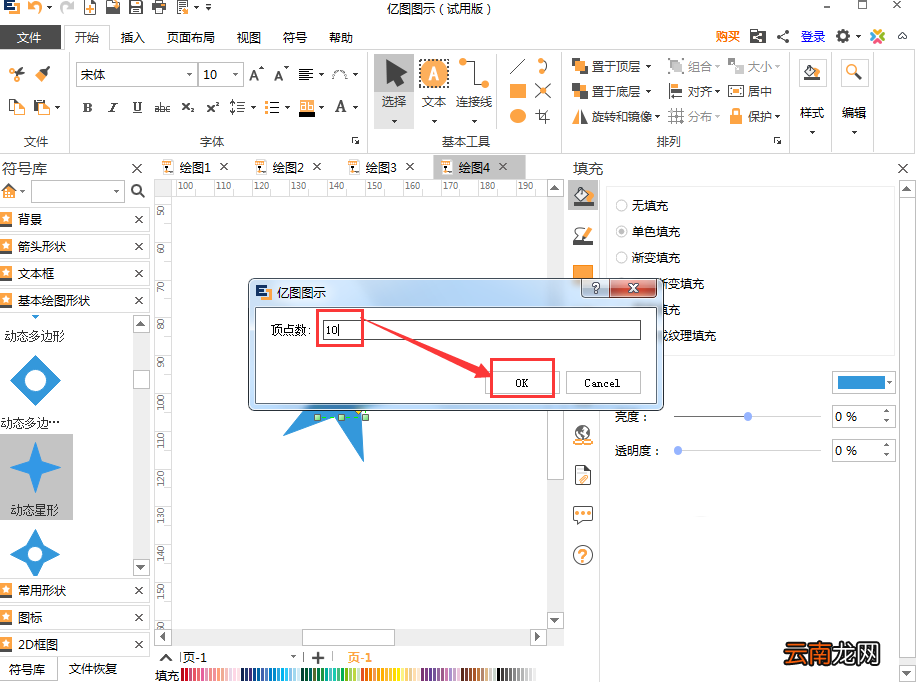The image size is (917, 682).
Task: Switch to the Page Layout ribbon tab
Action: [191, 37]
